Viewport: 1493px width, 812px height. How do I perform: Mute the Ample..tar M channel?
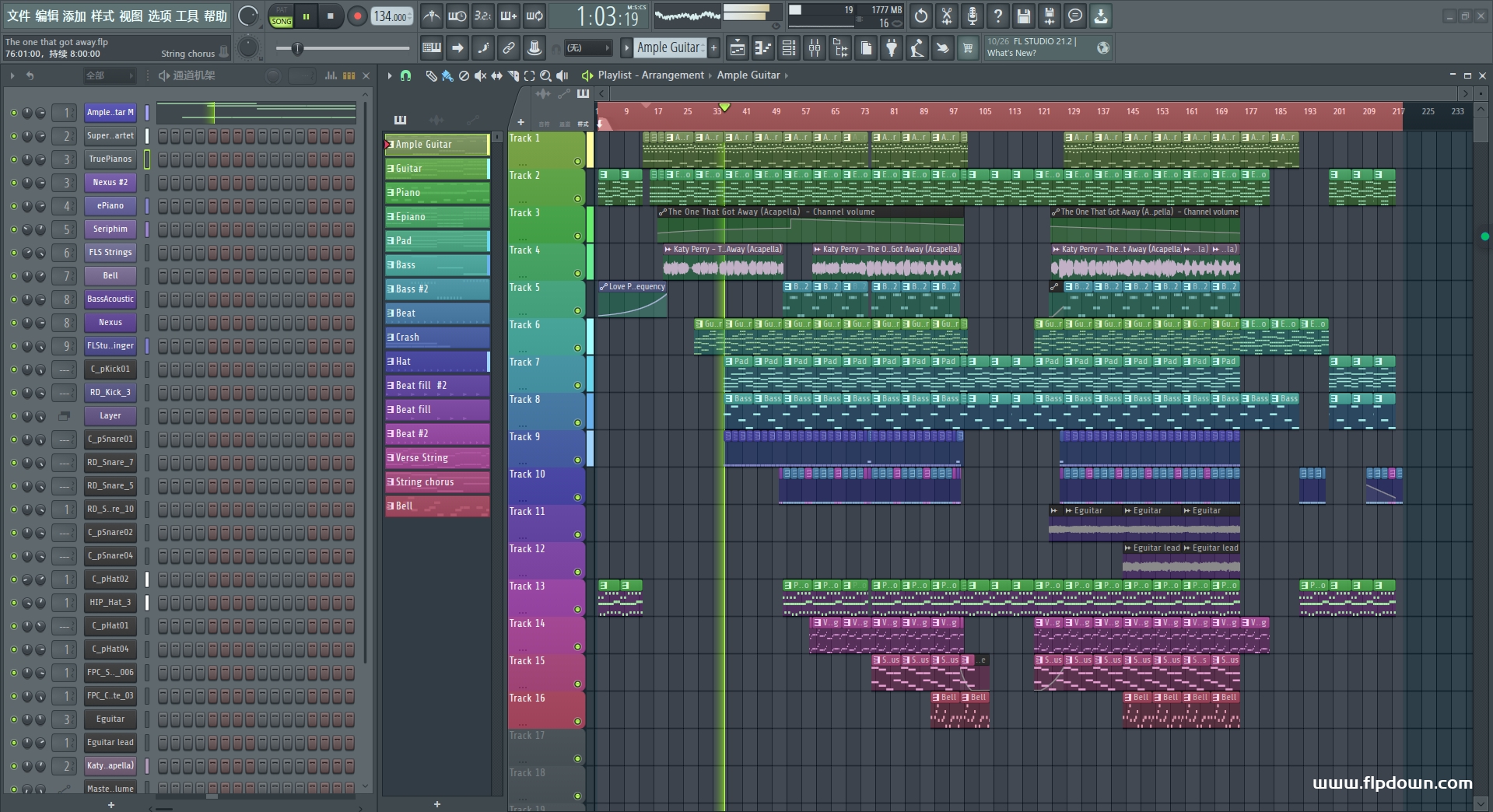point(13,113)
